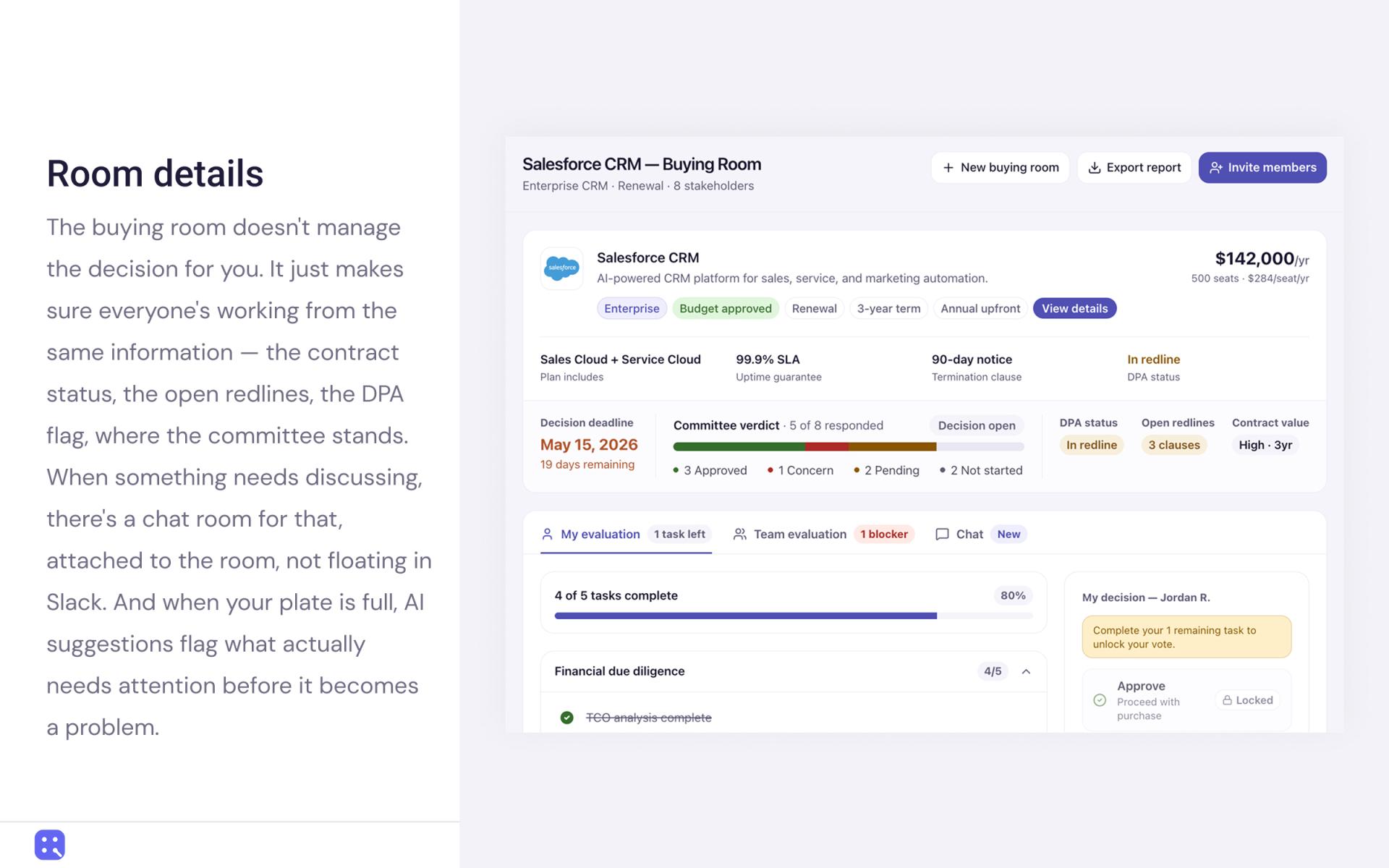Click the add-person icon in Invite members
The height and width of the screenshot is (868, 1389).
[1216, 168]
